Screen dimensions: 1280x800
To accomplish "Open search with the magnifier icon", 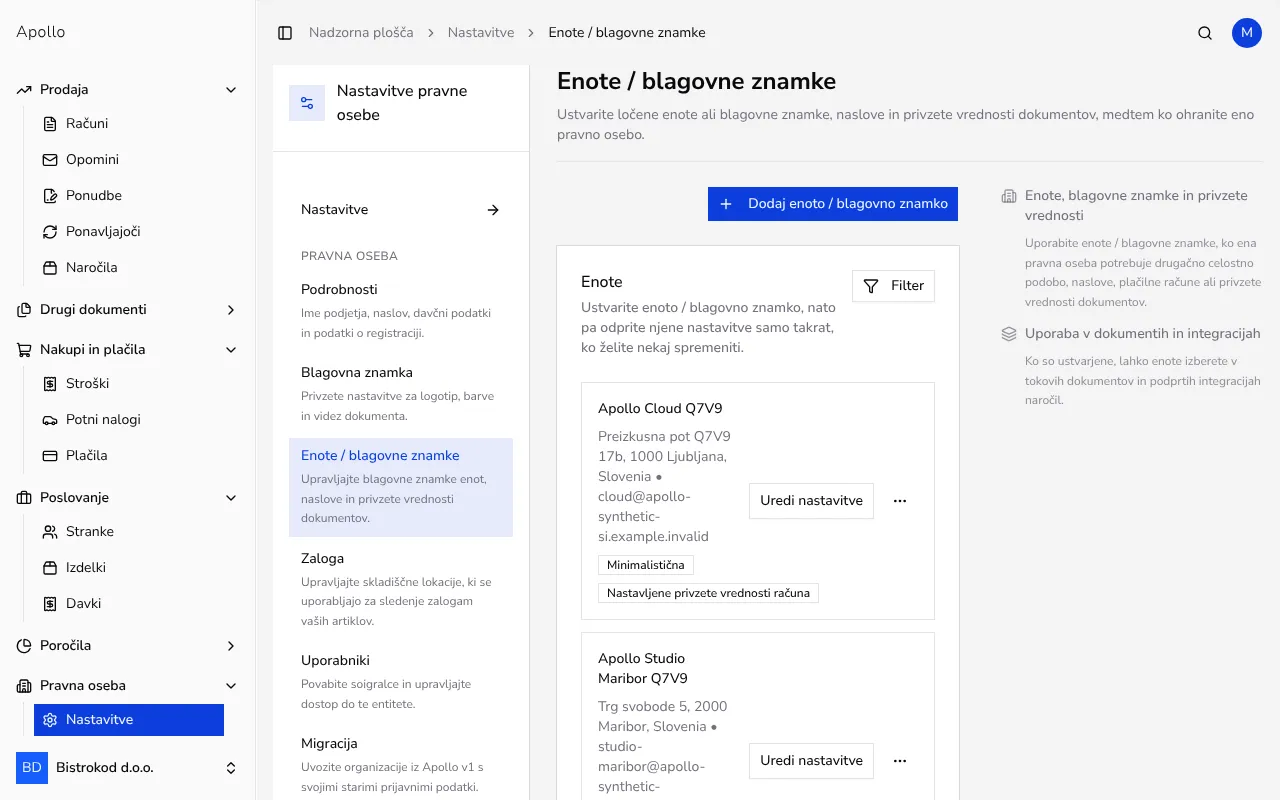I will tap(1205, 33).
